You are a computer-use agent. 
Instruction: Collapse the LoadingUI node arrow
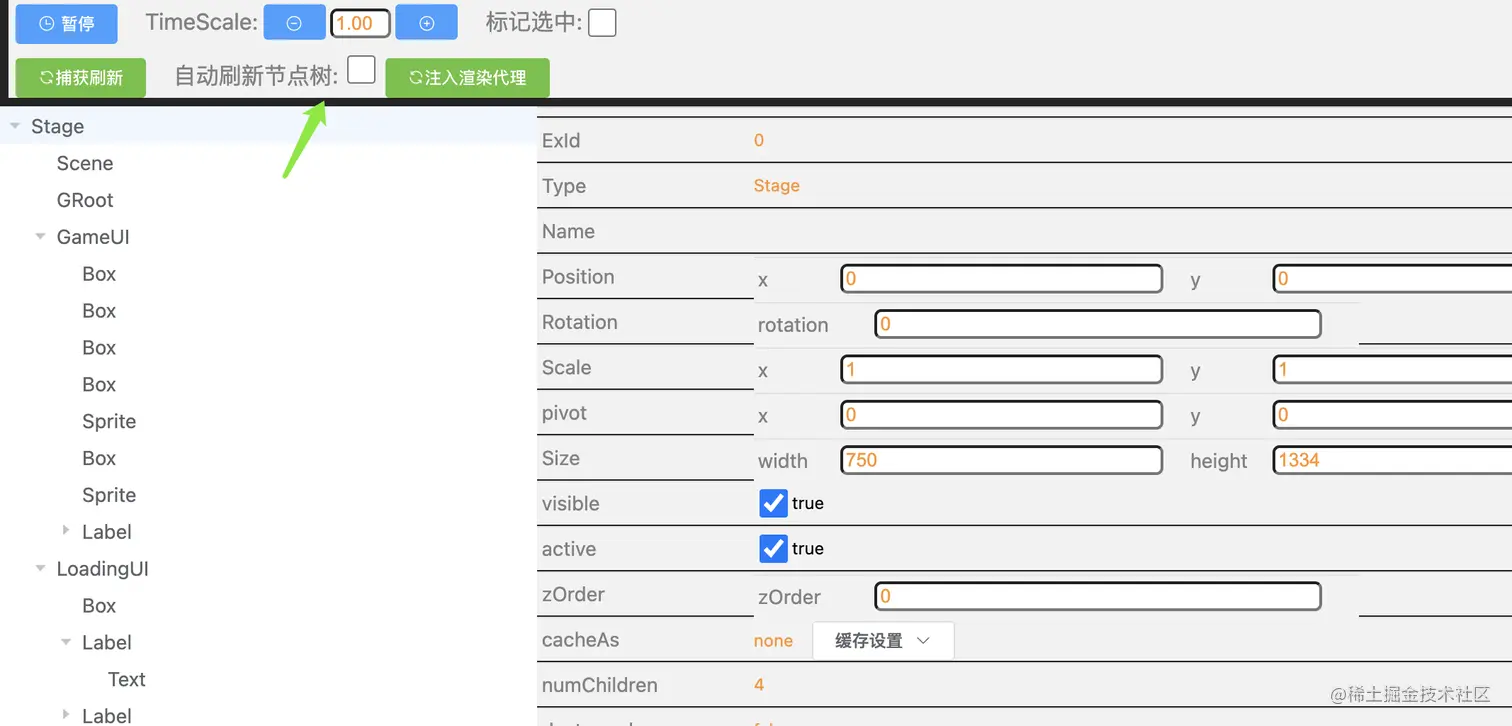click(x=41, y=568)
